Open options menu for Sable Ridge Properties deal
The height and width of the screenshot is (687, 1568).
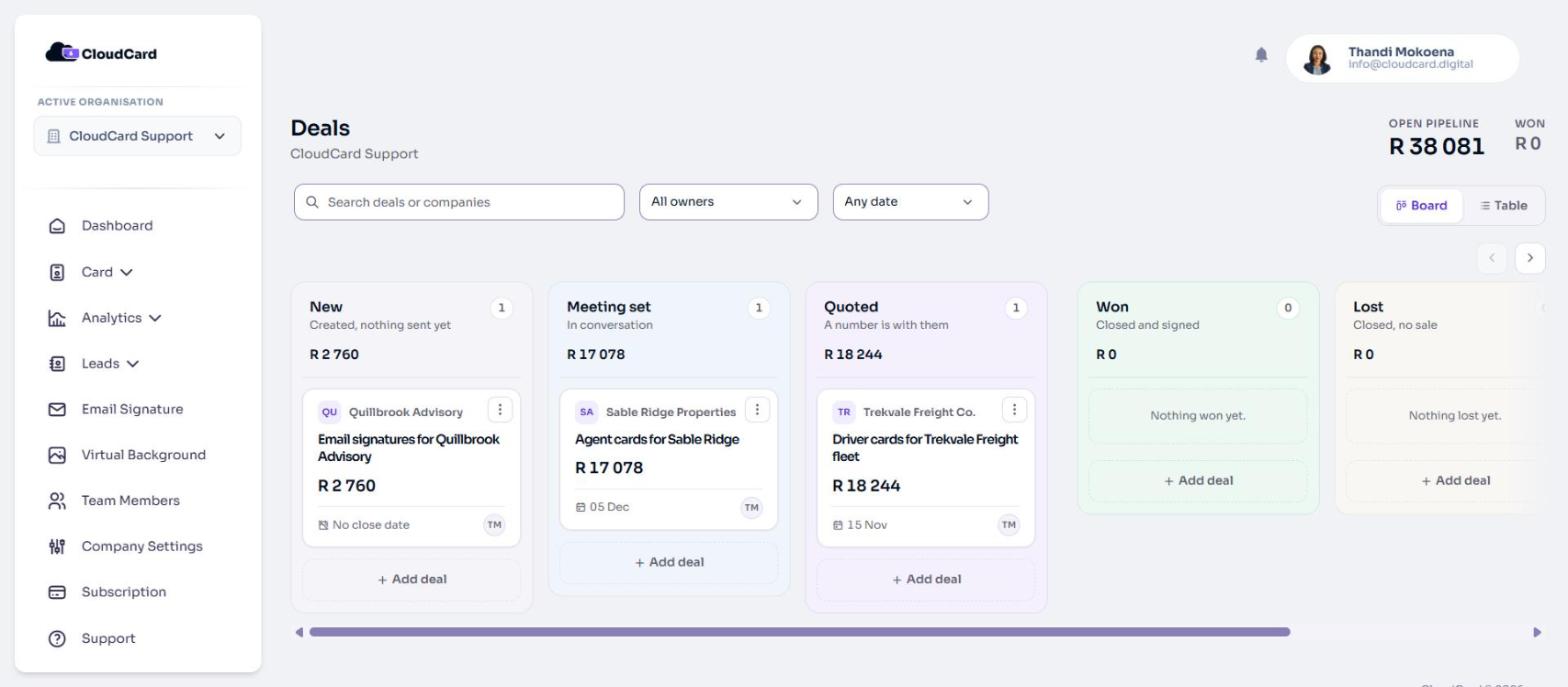757,410
